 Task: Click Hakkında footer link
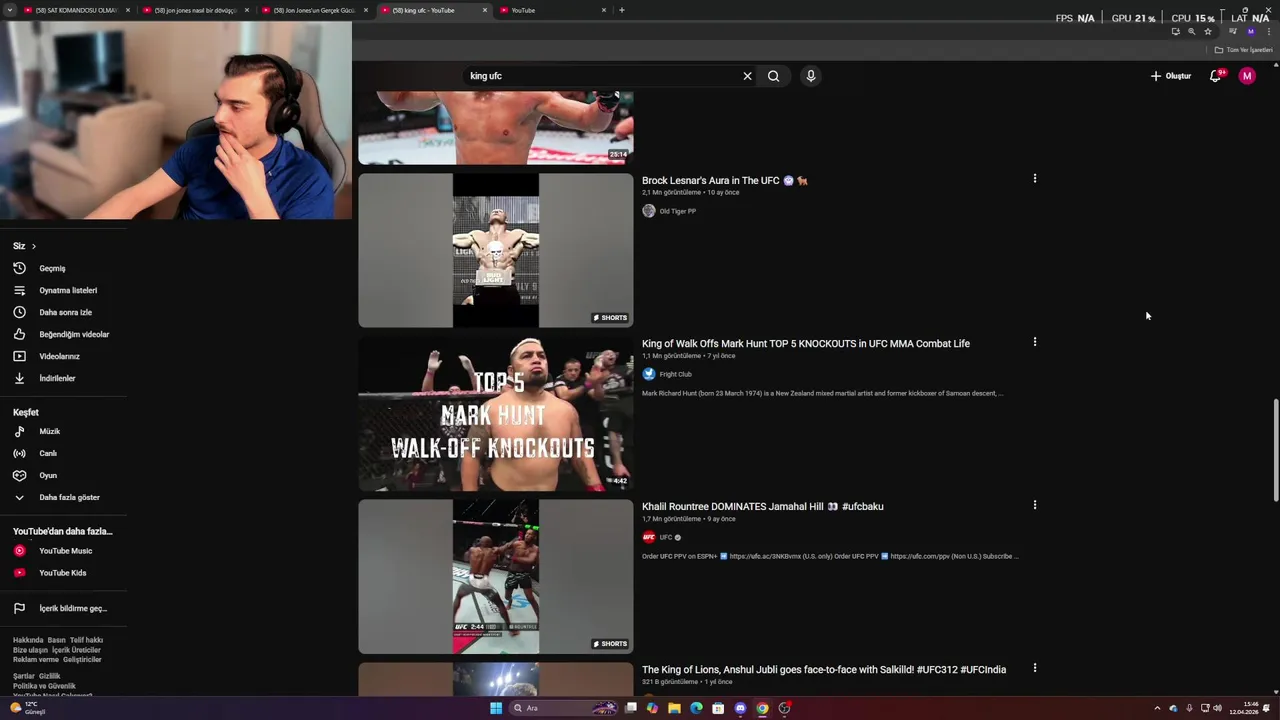pyautogui.click(x=28, y=640)
